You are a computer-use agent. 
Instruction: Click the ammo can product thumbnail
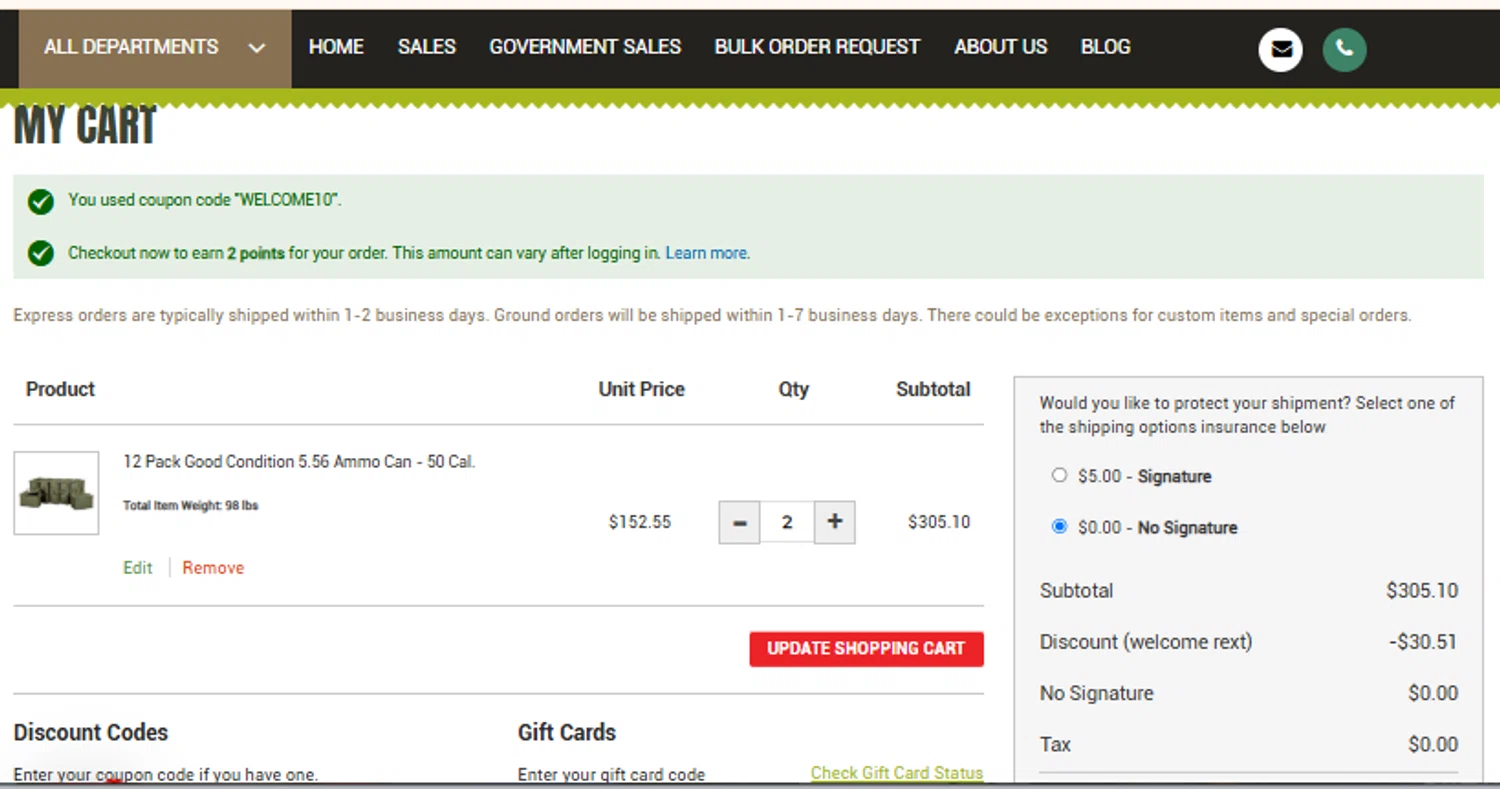coord(56,493)
